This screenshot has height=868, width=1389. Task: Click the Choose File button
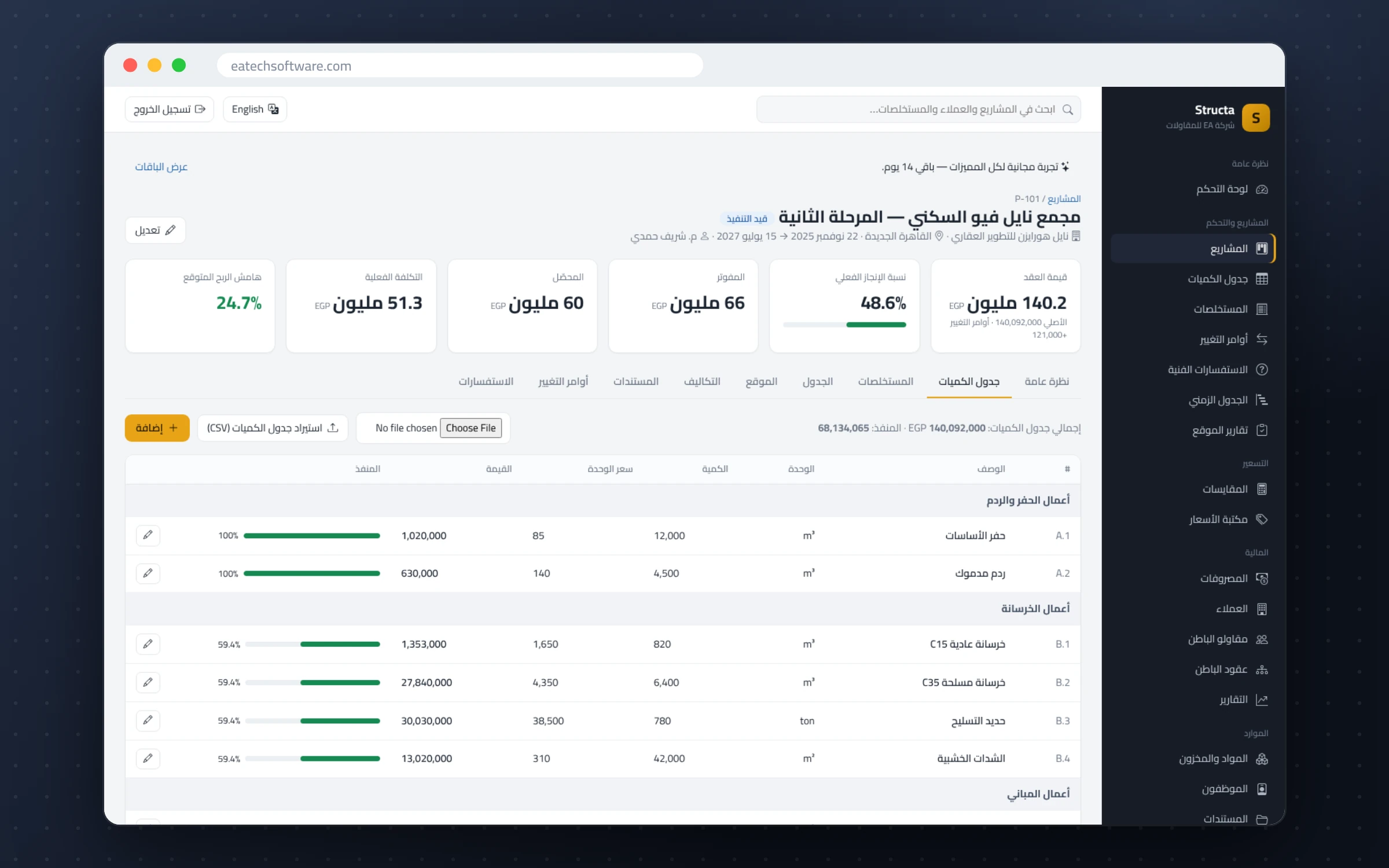tap(471, 428)
